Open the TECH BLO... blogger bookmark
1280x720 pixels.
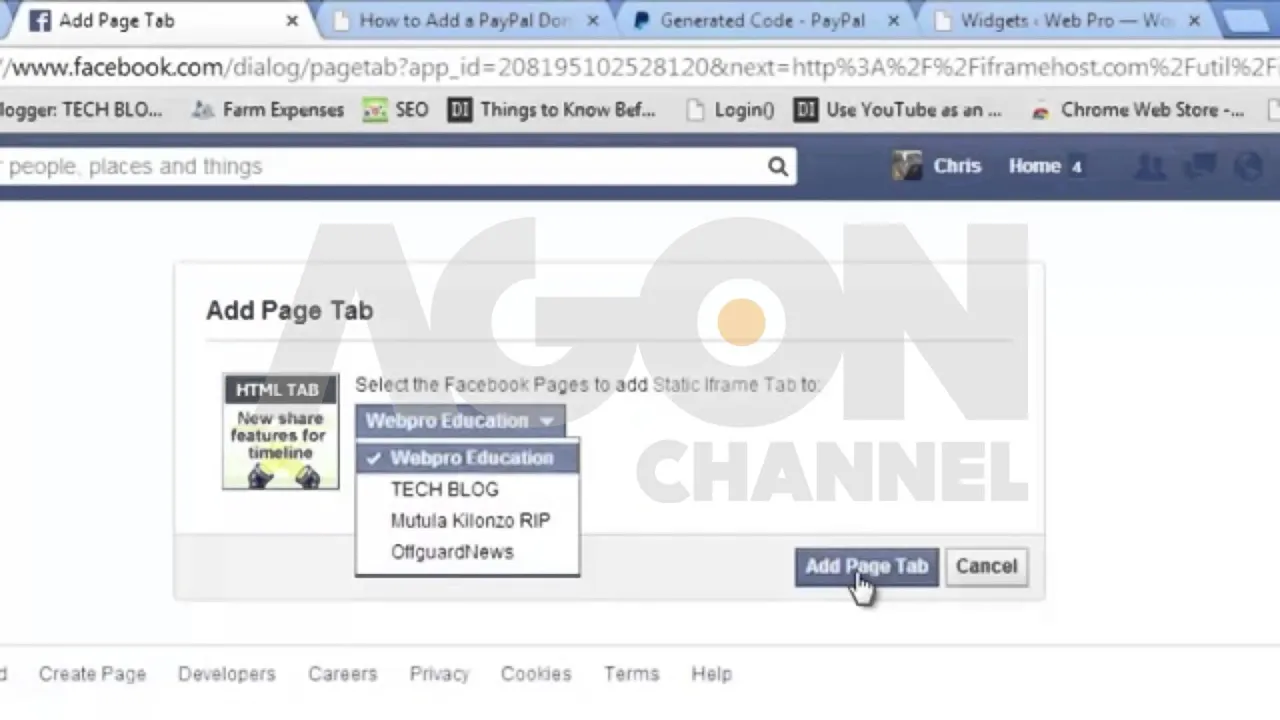(80, 110)
